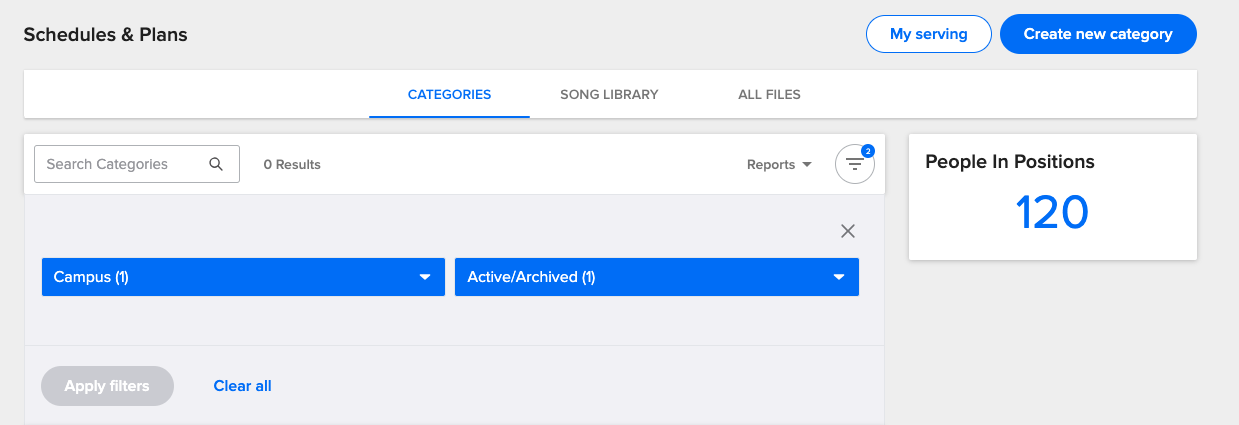Switch to the Categories tab

449,95
